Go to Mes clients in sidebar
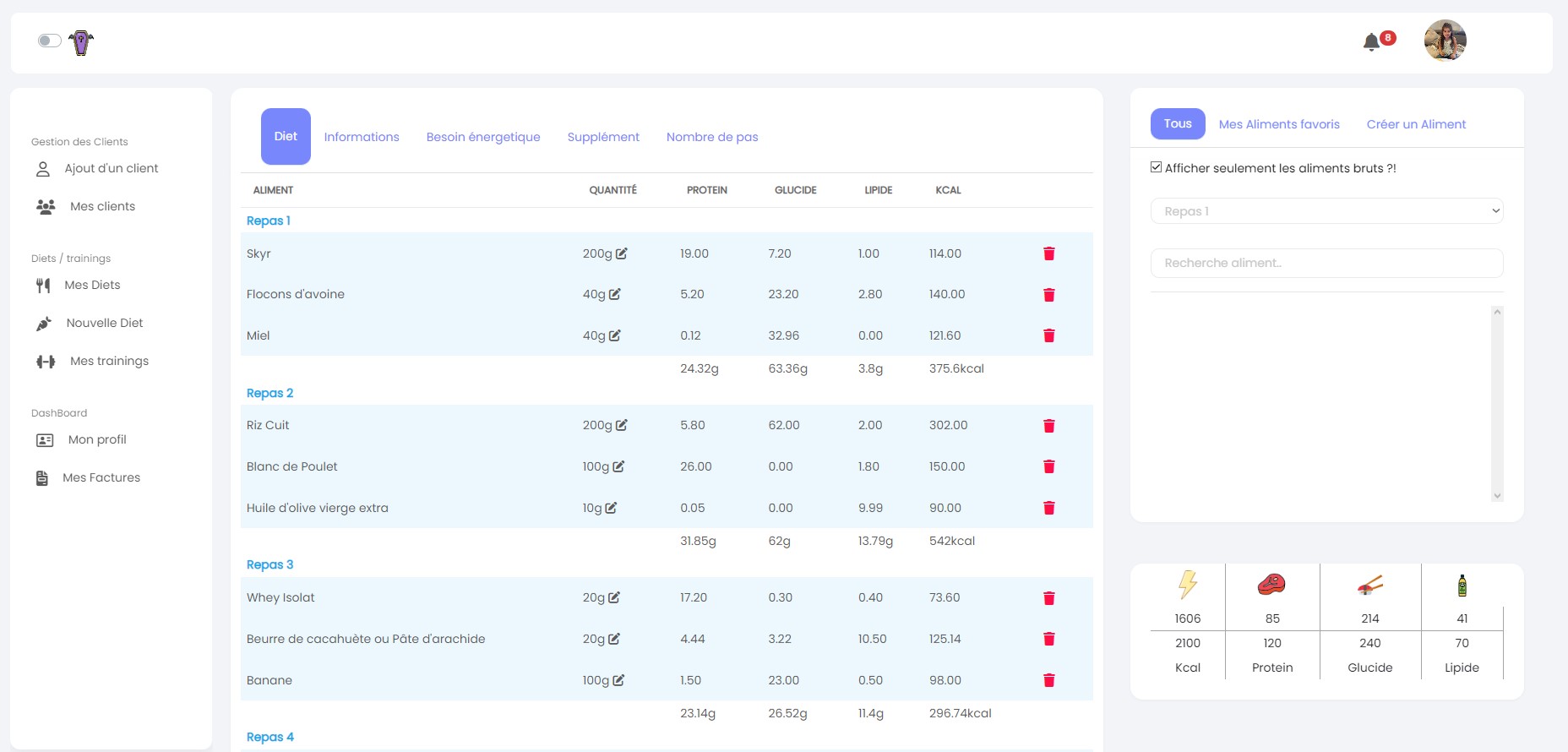The width and height of the screenshot is (1568, 752). (102, 206)
